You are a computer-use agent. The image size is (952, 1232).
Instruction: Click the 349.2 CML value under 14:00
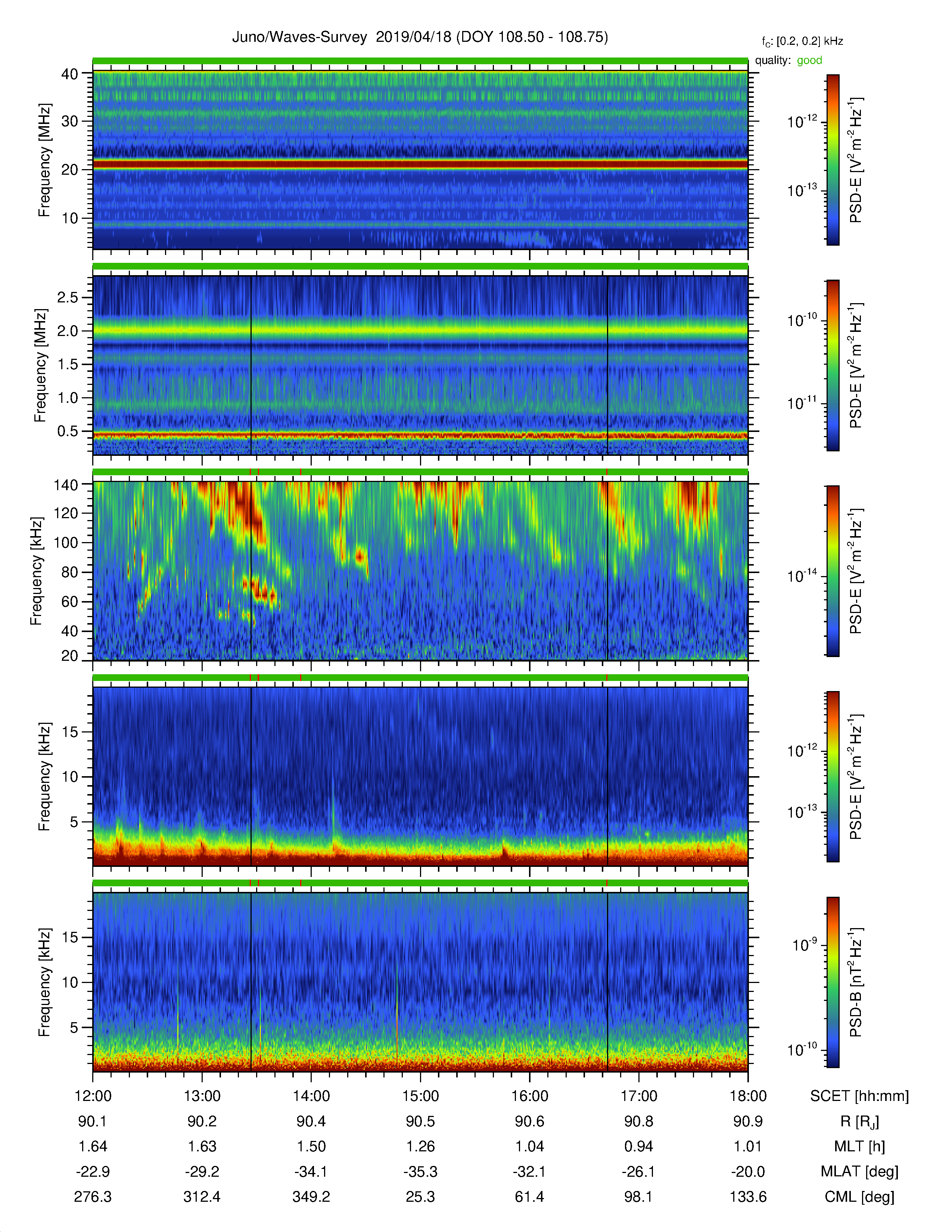(x=311, y=1197)
